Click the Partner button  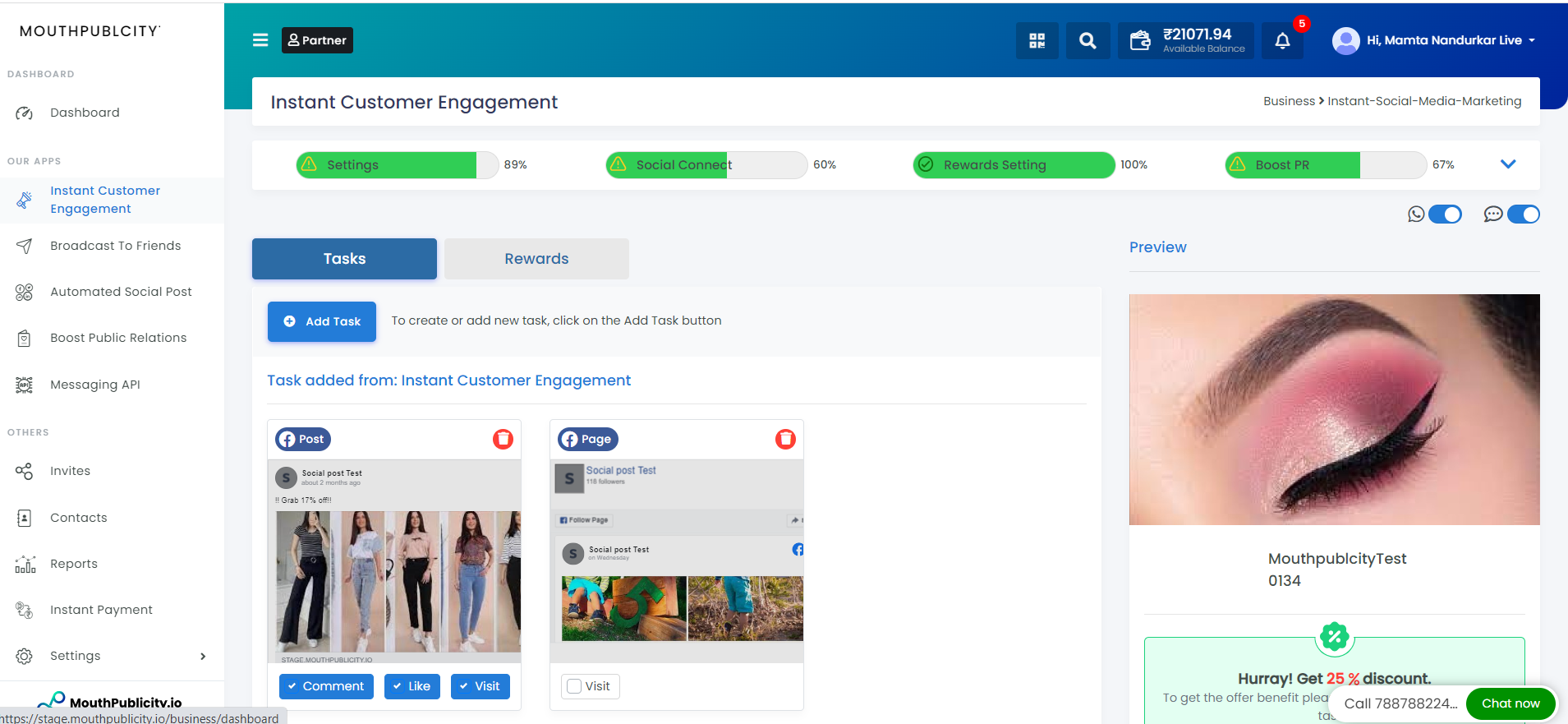pyautogui.click(x=317, y=40)
